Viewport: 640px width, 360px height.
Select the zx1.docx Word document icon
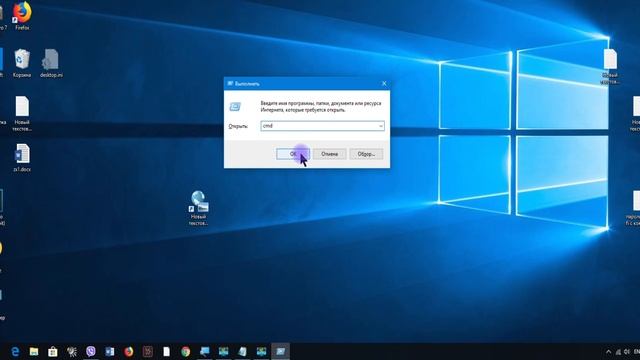(x=22, y=158)
